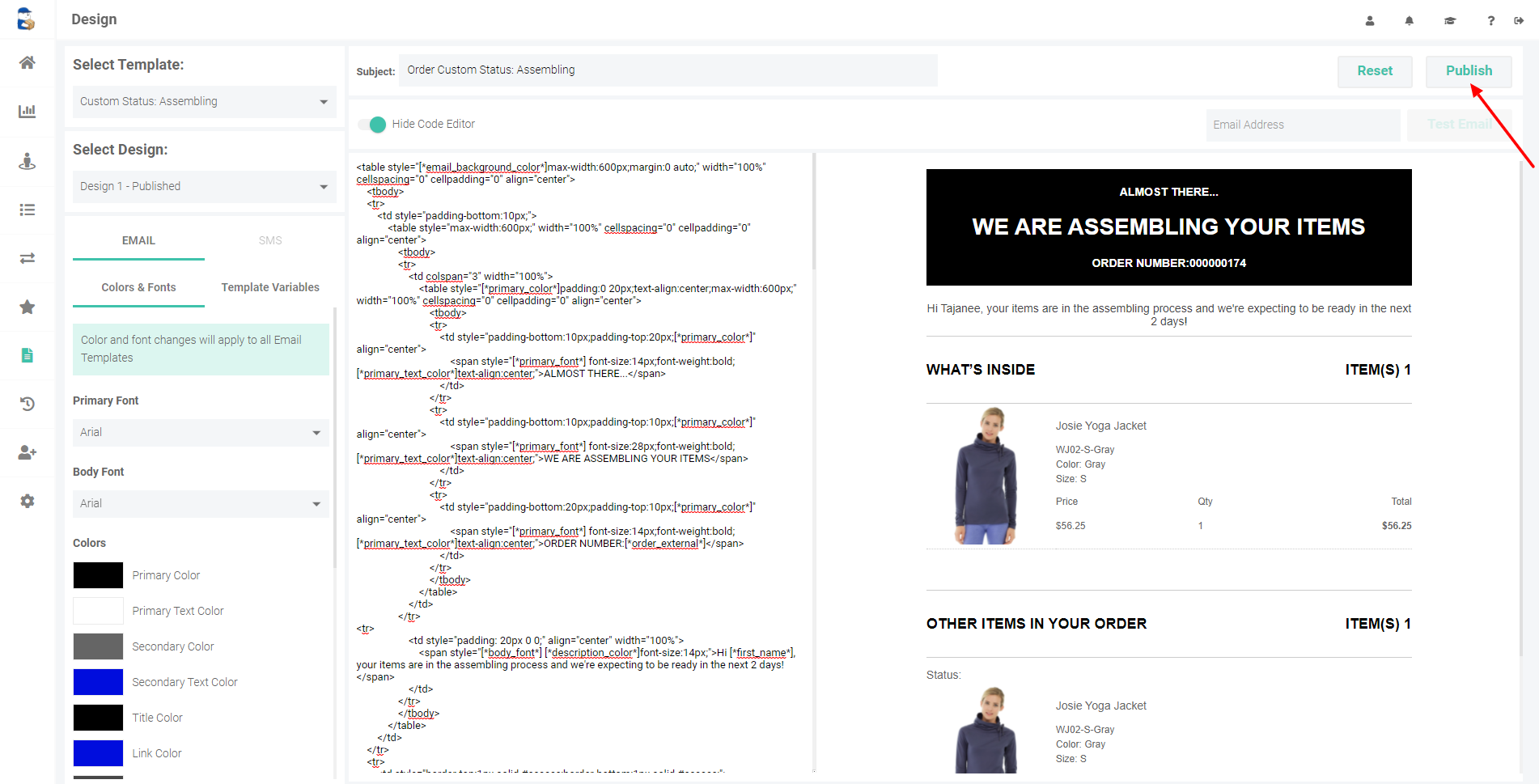Click the code editor scrollbar
Screen dimensions: 1539x784
tap(813, 212)
